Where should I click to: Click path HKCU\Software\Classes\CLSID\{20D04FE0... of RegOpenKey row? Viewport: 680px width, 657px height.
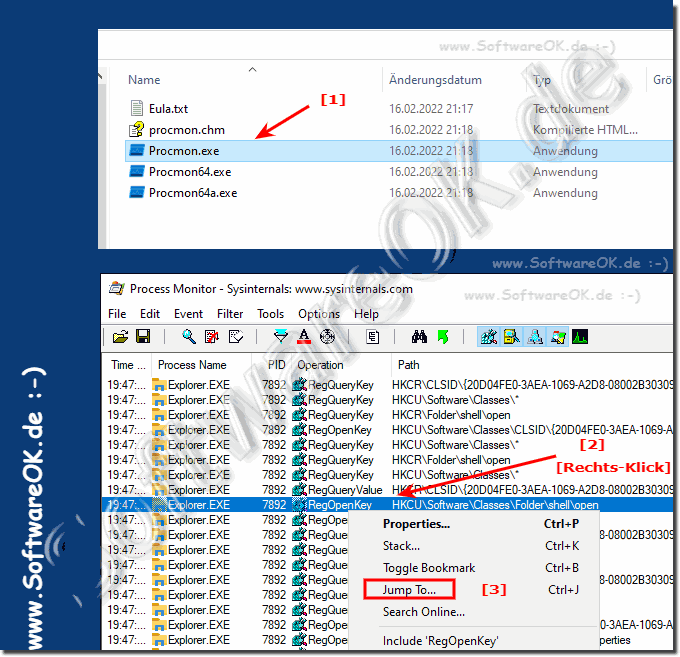(x=532, y=430)
